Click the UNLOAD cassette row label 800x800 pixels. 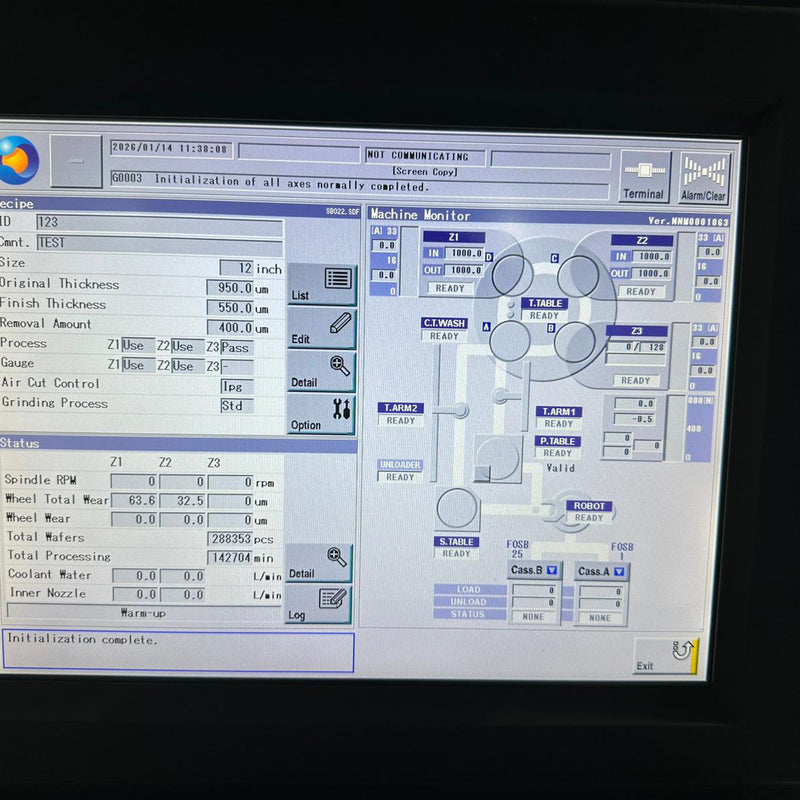click(x=469, y=602)
